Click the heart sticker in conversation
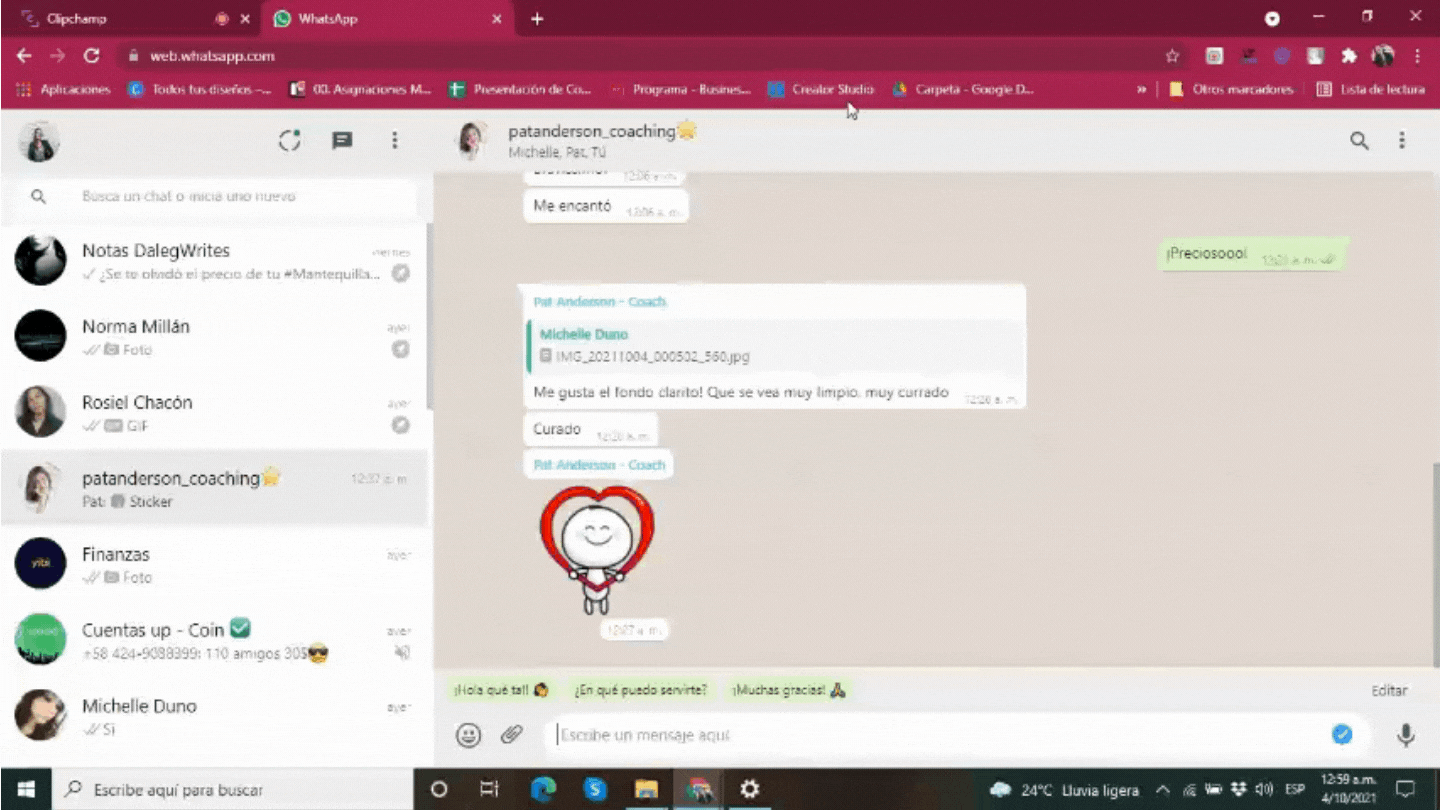 [x=597, y=549]
